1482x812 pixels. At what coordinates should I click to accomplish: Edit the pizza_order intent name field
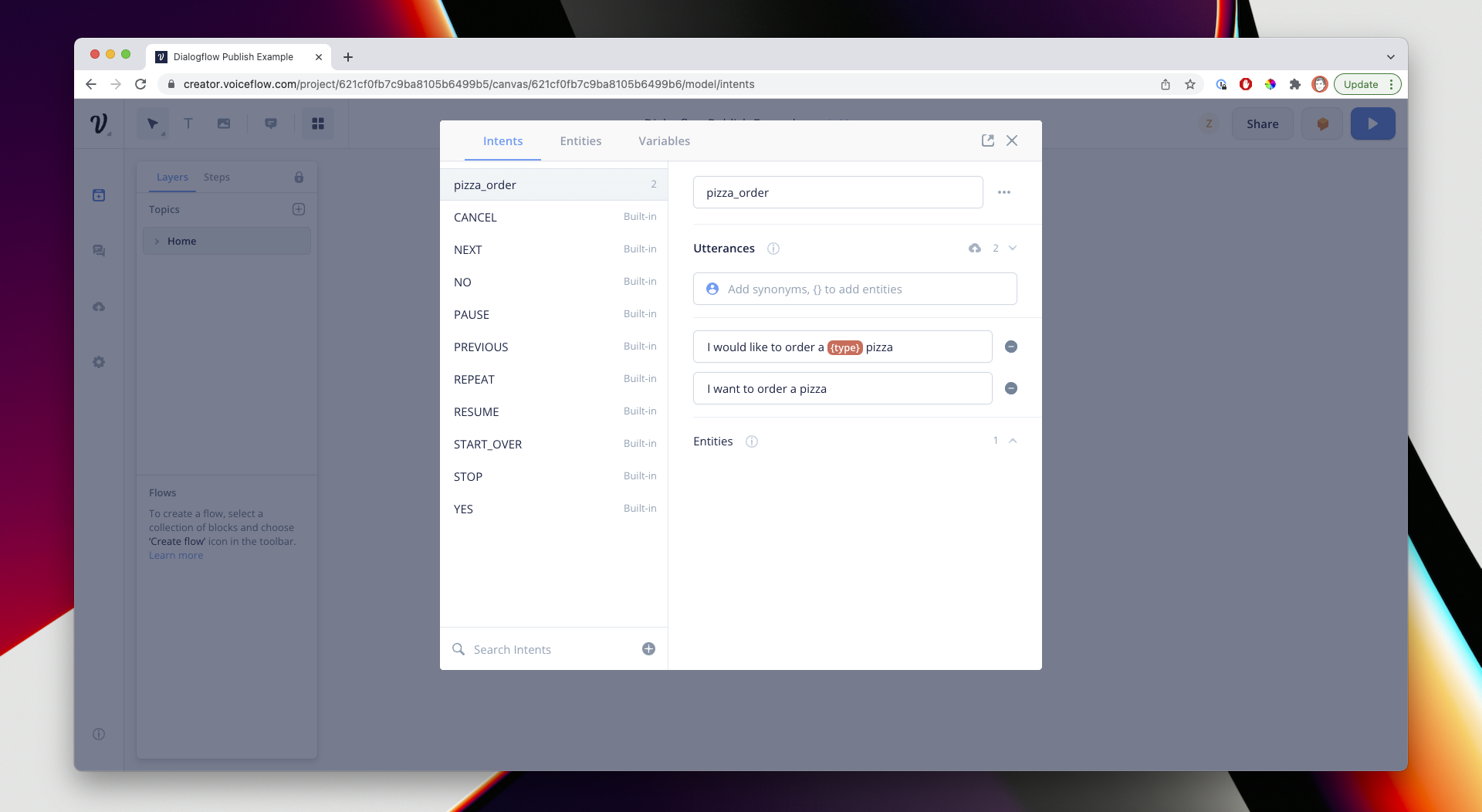(837, 192)
